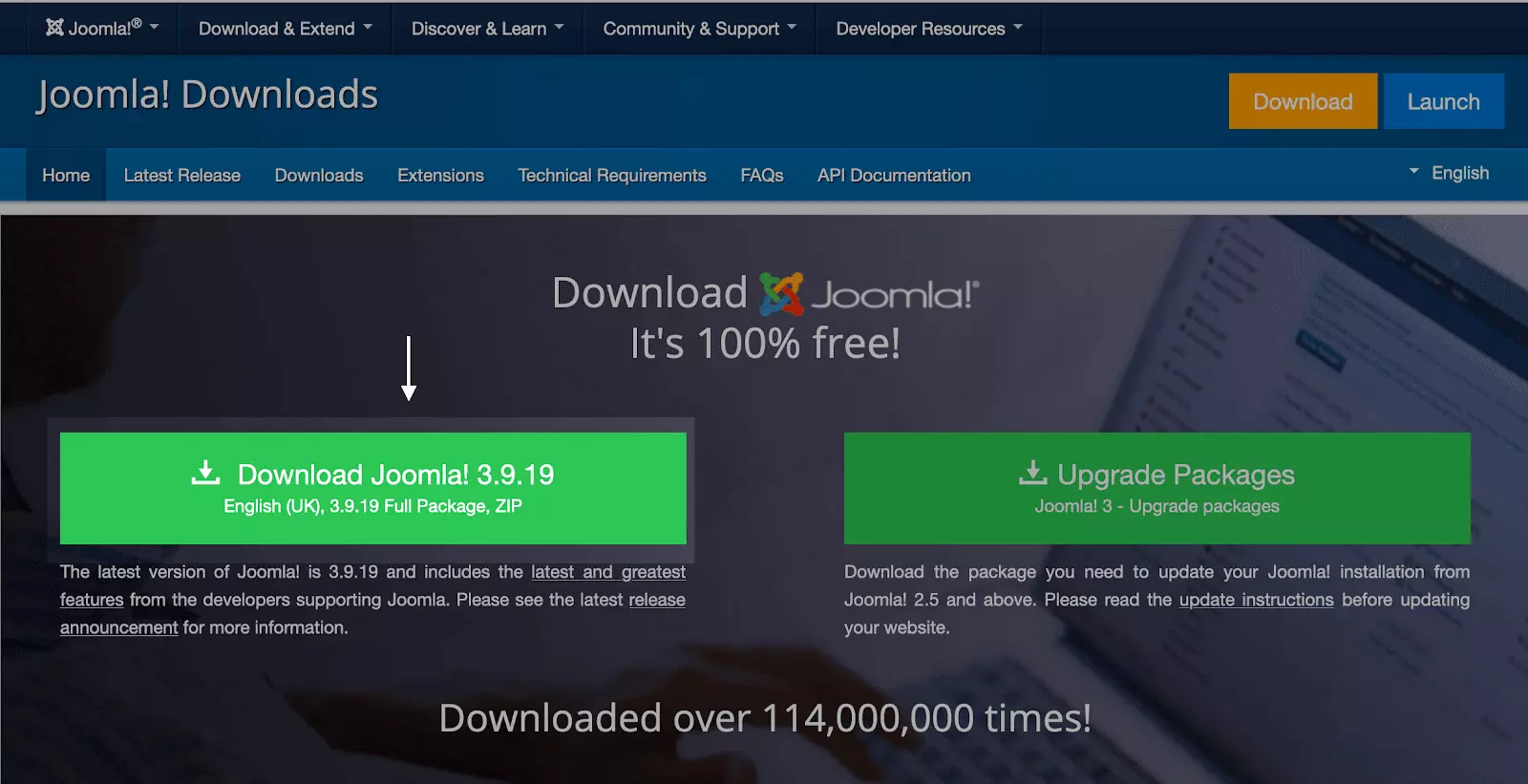Open the English language selector
This screenshot has height=784, width=1528.
pos(1450,173)
